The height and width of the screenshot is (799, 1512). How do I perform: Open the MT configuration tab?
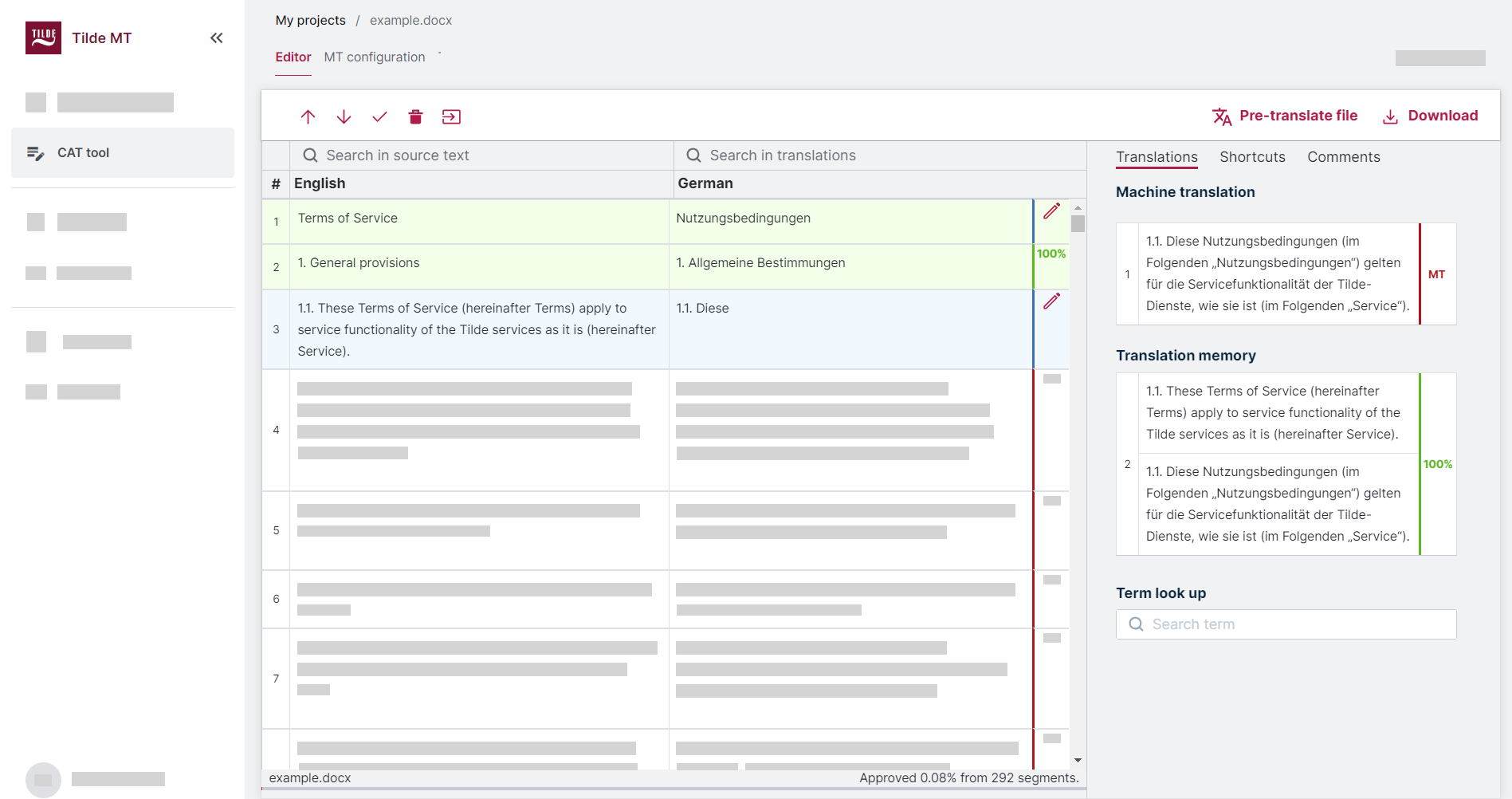[375, 57]
